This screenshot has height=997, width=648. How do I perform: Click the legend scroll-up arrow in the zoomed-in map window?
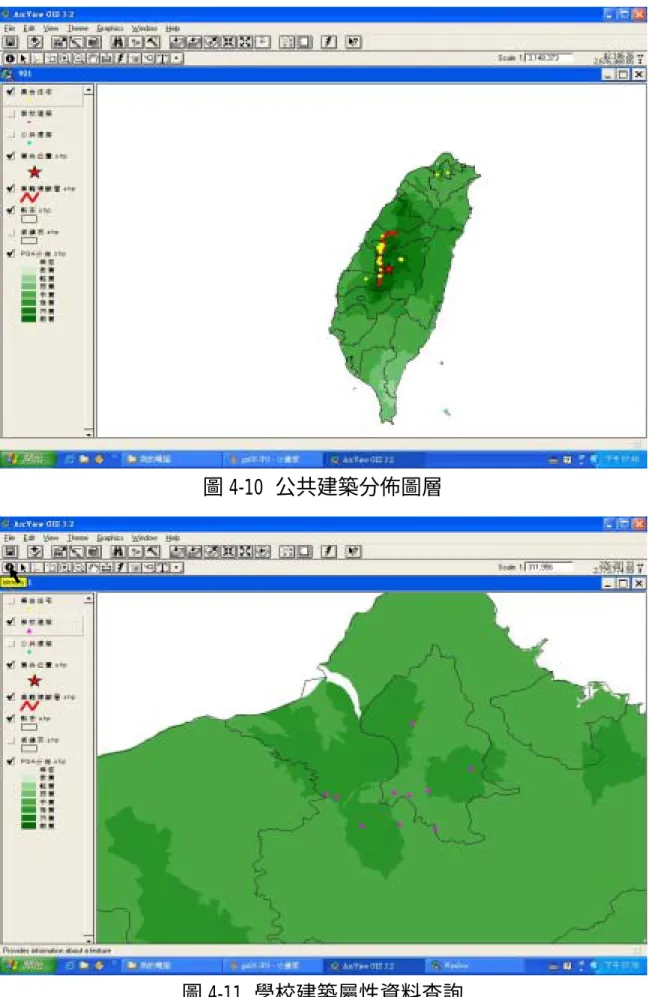point(88,598)
